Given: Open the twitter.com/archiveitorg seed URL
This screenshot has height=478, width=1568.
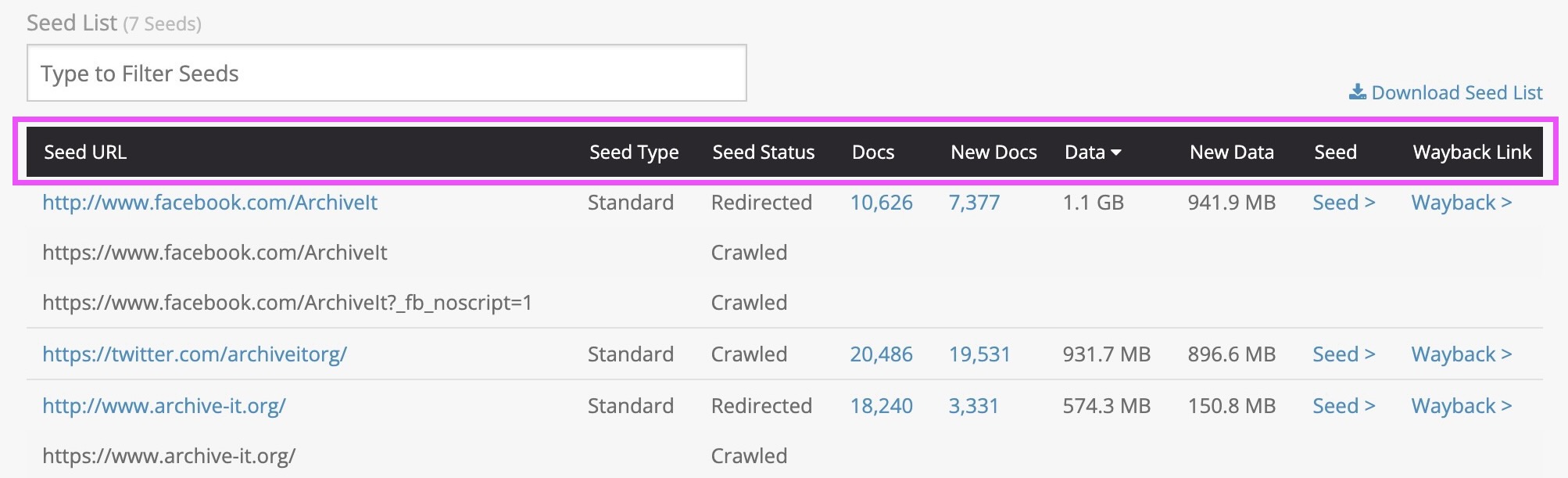Looking at the screenshot, I should (x=195, y=354).
